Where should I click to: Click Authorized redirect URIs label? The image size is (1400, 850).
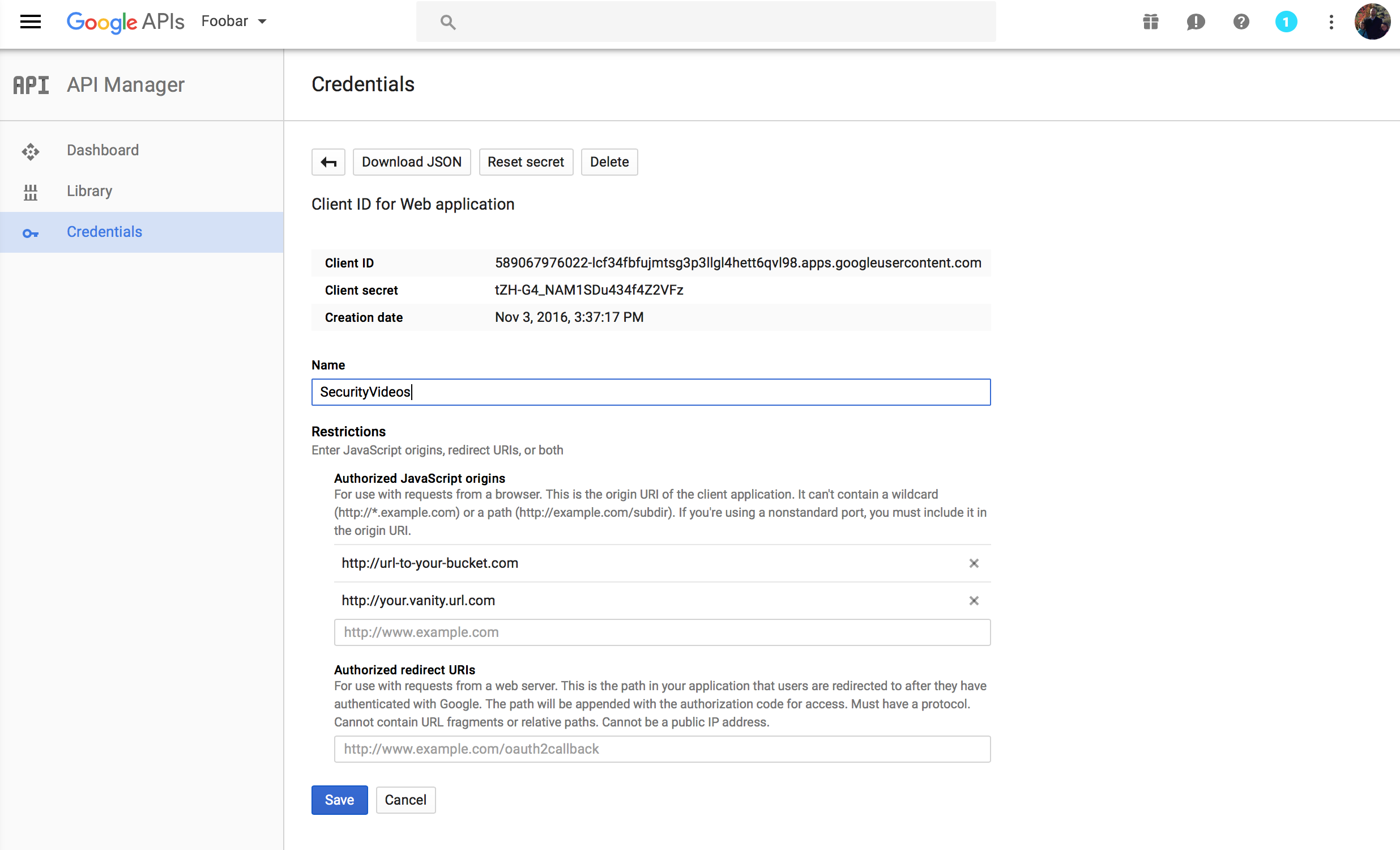coord(404,670)
